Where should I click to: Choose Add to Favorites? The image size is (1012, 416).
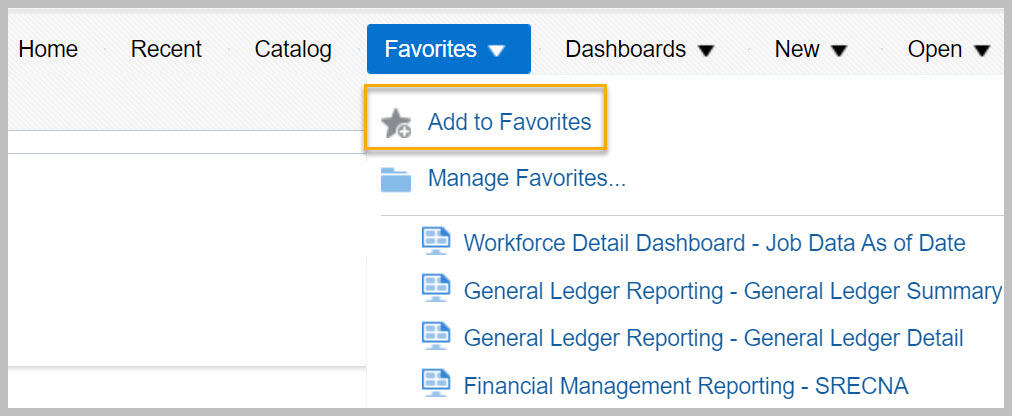coord(509,122)
